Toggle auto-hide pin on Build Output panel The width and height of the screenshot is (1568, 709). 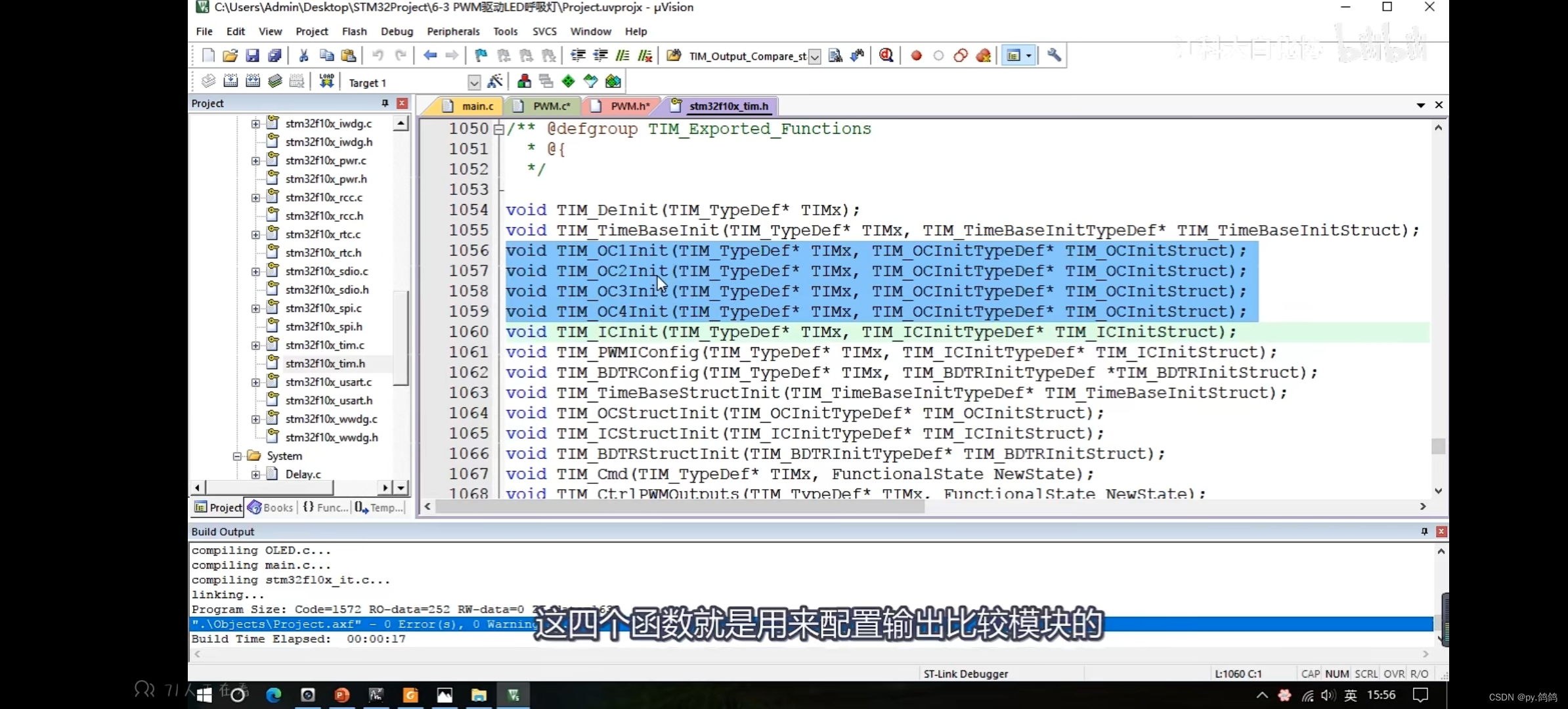click(1424, 531)
